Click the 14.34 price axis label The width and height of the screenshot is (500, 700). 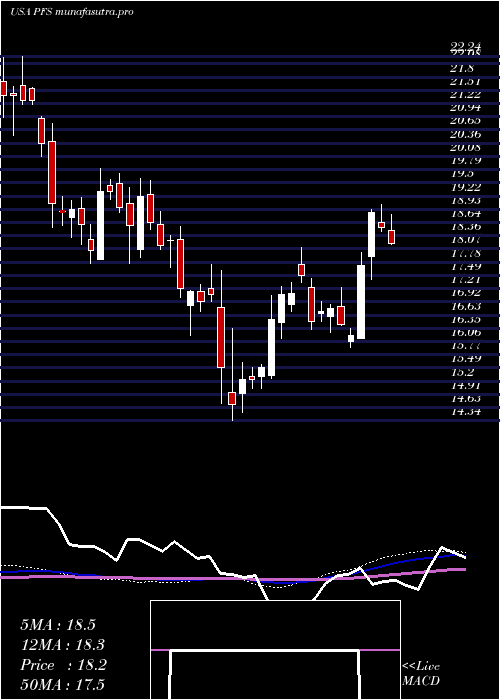465,411
